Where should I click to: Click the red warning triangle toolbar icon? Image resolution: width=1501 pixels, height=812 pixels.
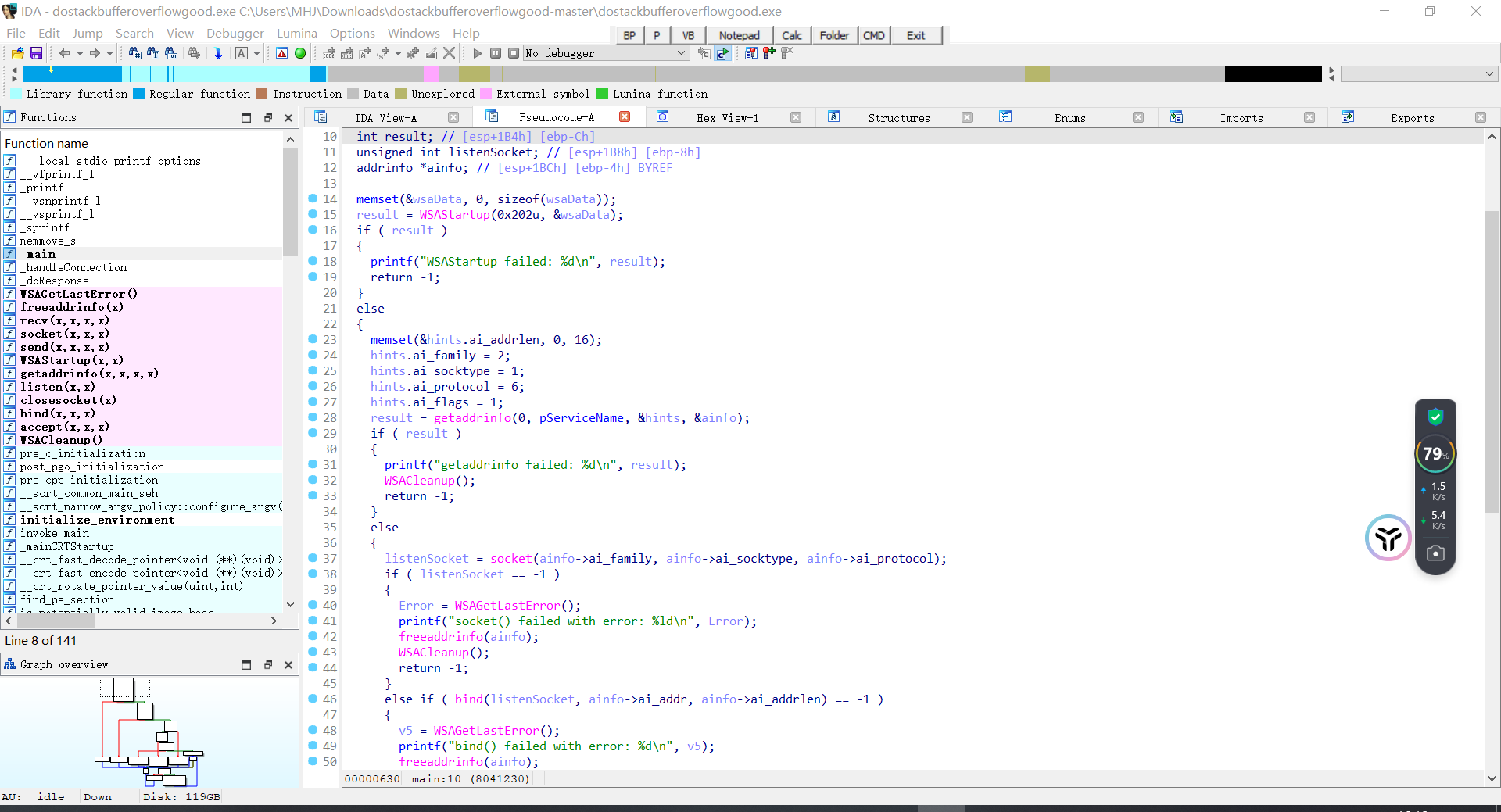click(282, 53)
